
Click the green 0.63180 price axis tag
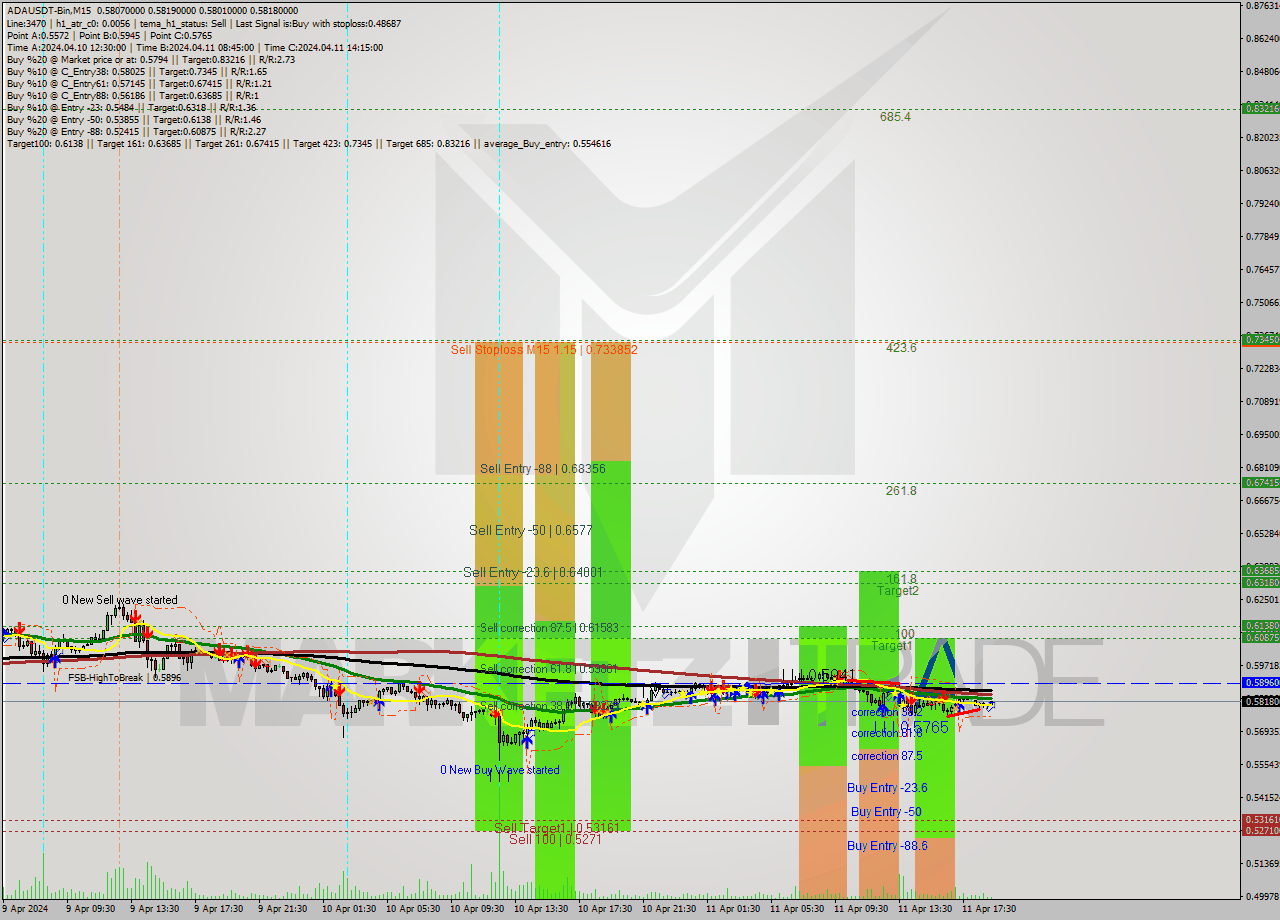(x=1260, y=583)
